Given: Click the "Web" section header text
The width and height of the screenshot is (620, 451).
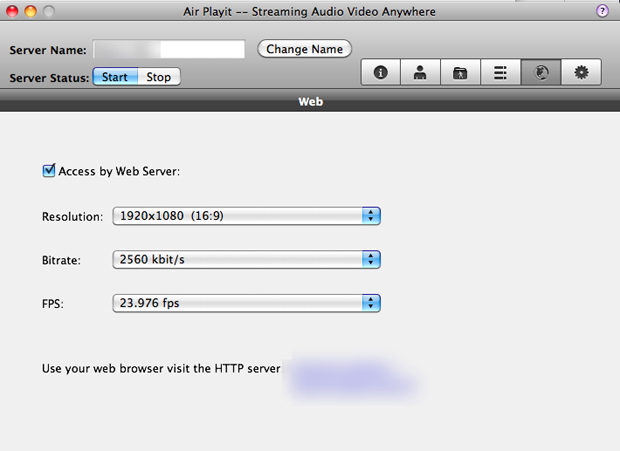Looking at the screenshot, I should click(x=310, y=102).
